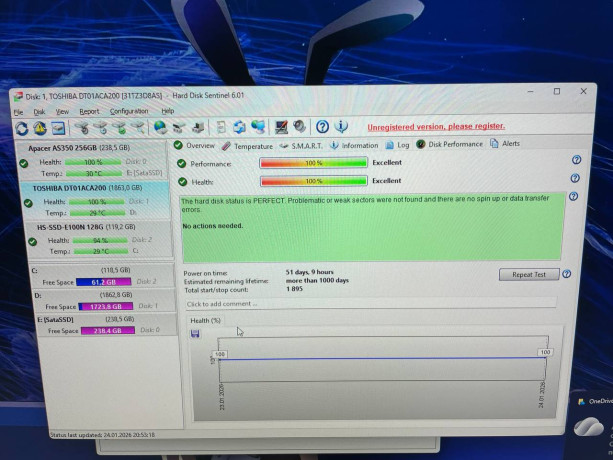613x460 pixels.
Task: Click the Repeat Test button
Action: [x=529, y=274]
